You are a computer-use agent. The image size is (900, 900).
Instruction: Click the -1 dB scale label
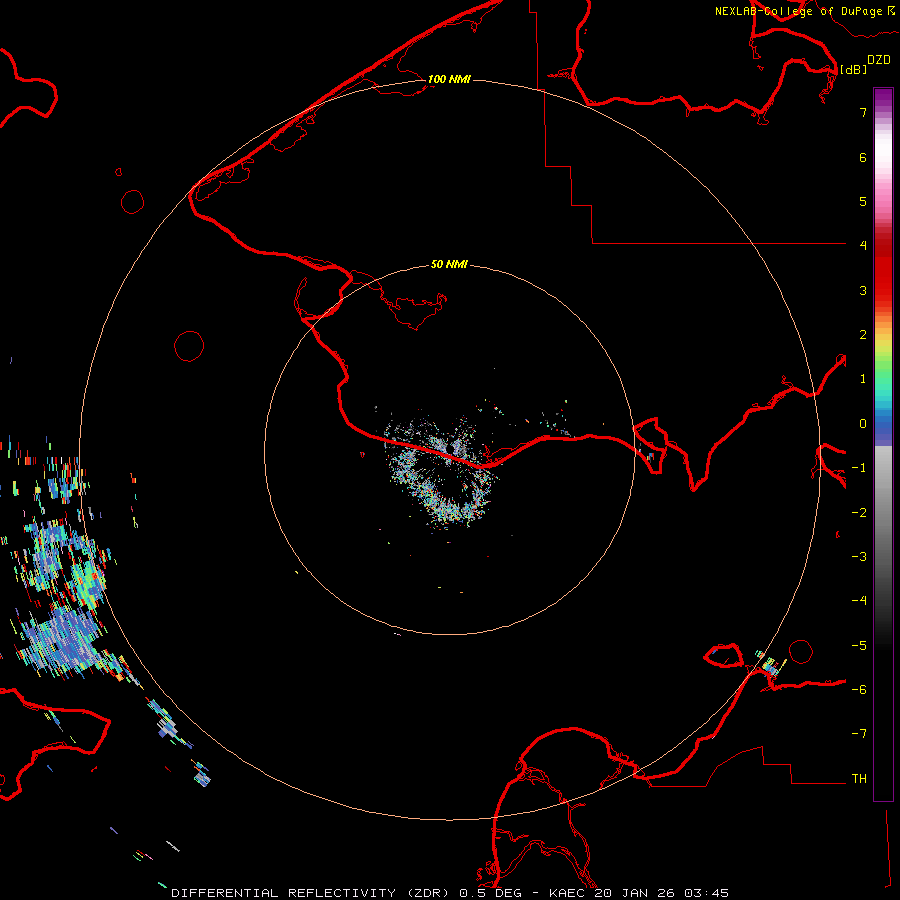859,468
